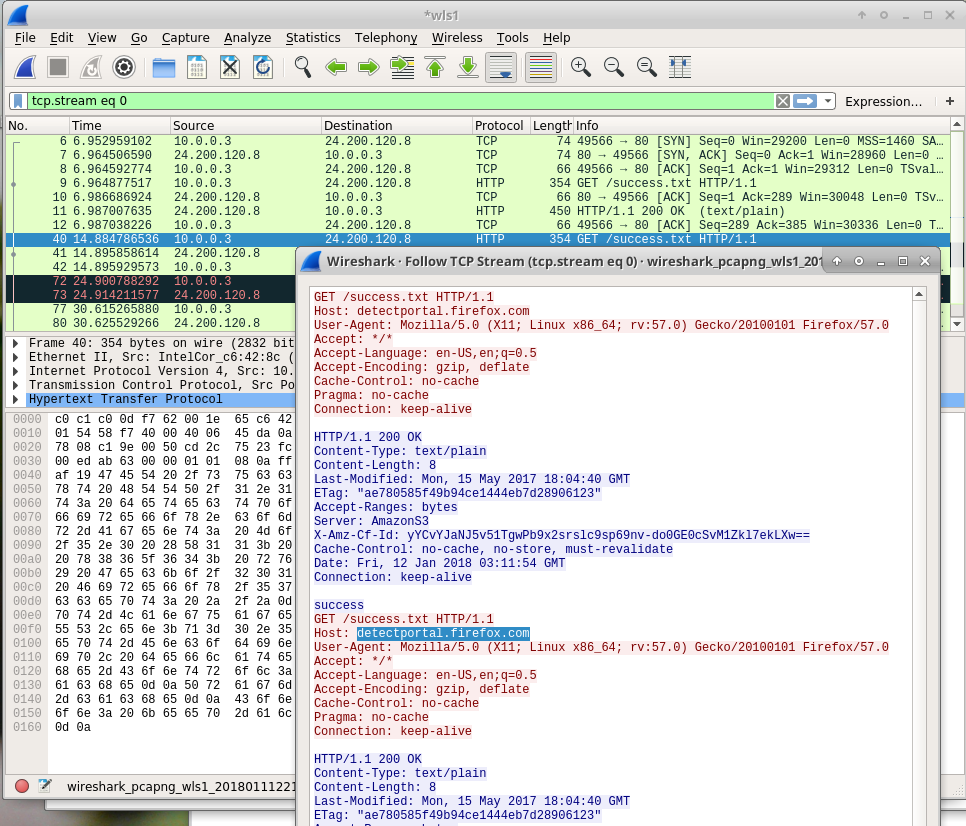Screen dimensions: 966x826
Task: Expand Hypertext Transfer Protocol node
Action: (x=15, y=400)
